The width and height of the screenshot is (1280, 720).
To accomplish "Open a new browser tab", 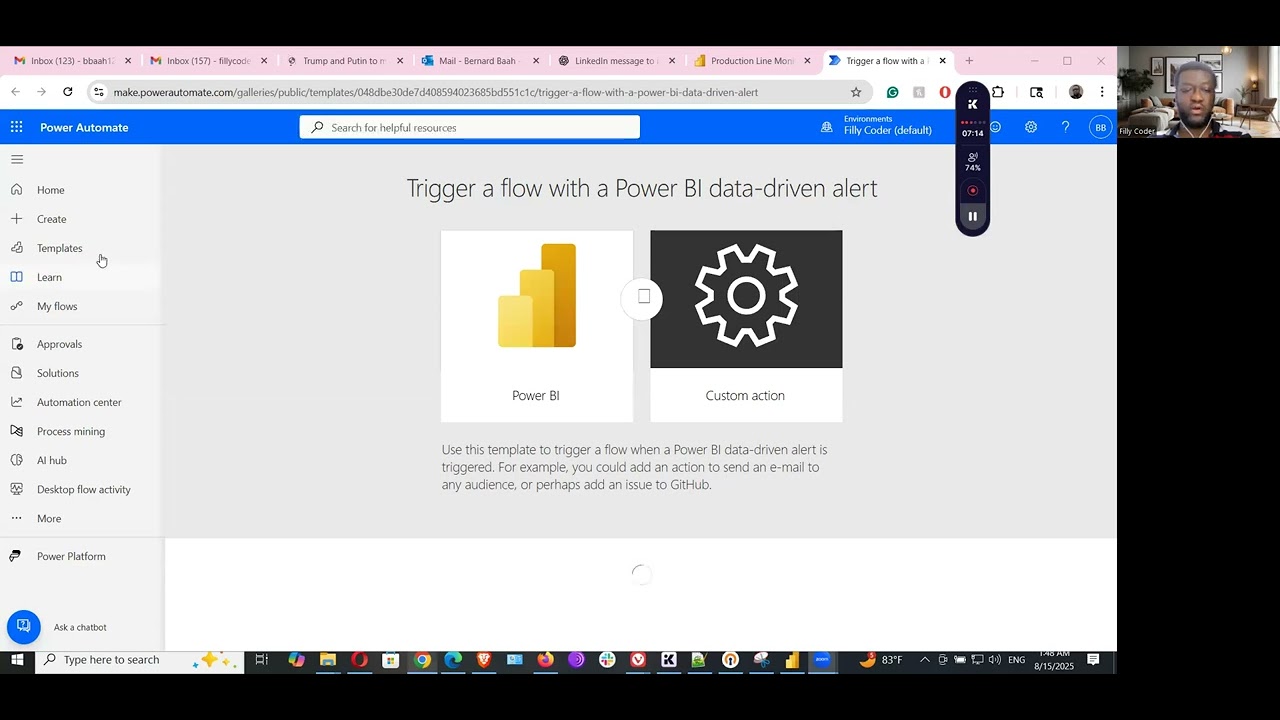I will pos(969,61).
